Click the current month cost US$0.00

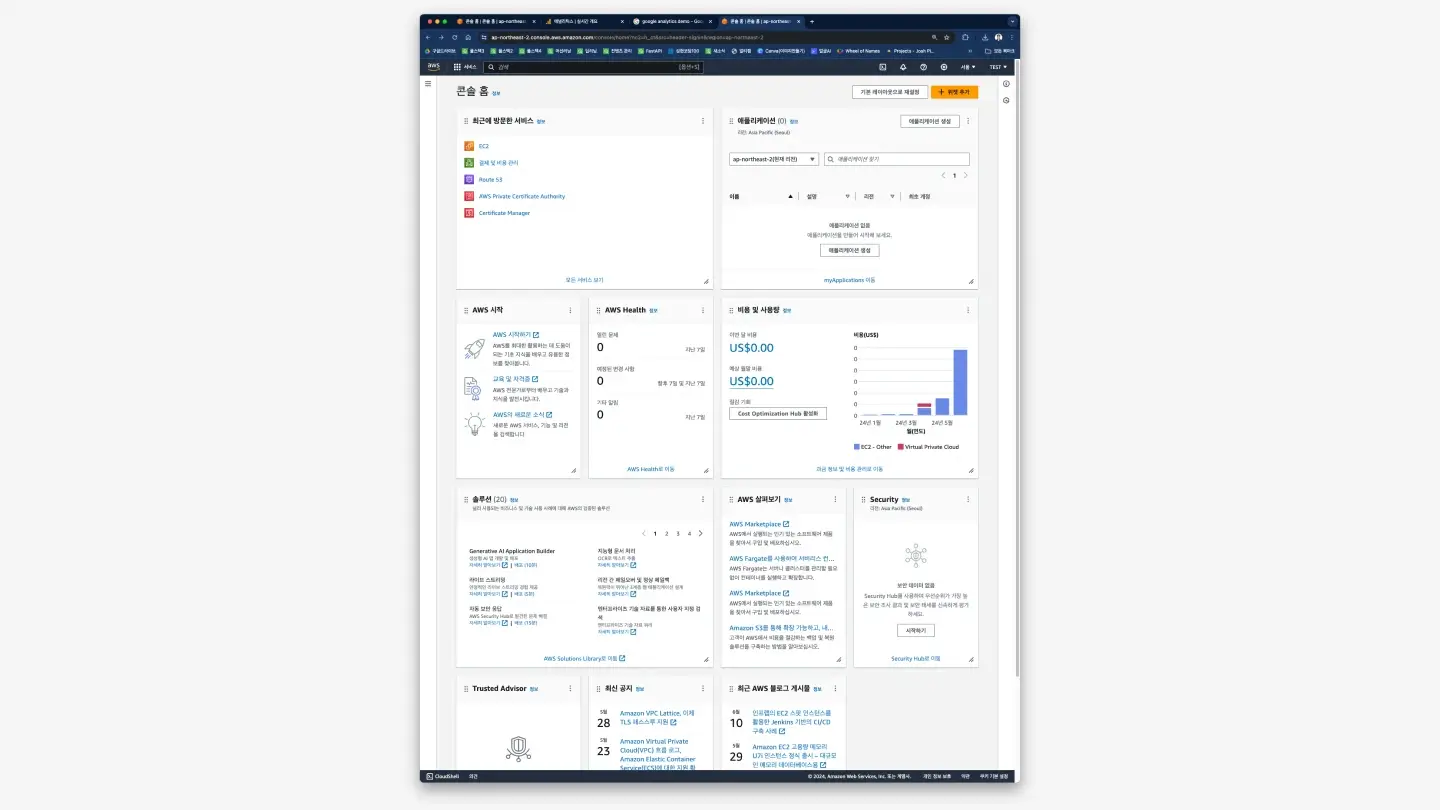pos(751,348)
